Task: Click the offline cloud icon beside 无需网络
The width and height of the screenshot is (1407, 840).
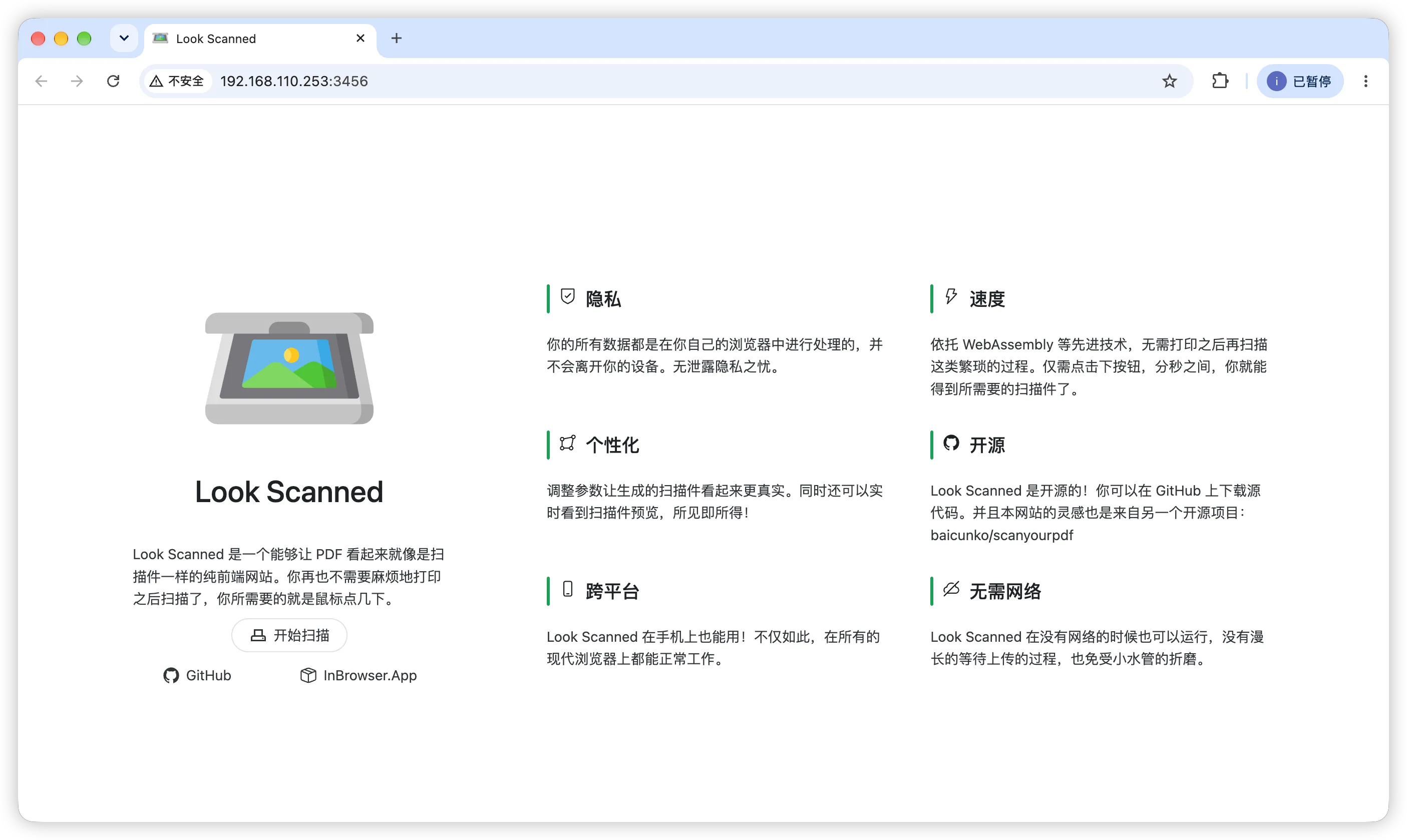Action: coord(951,589)
